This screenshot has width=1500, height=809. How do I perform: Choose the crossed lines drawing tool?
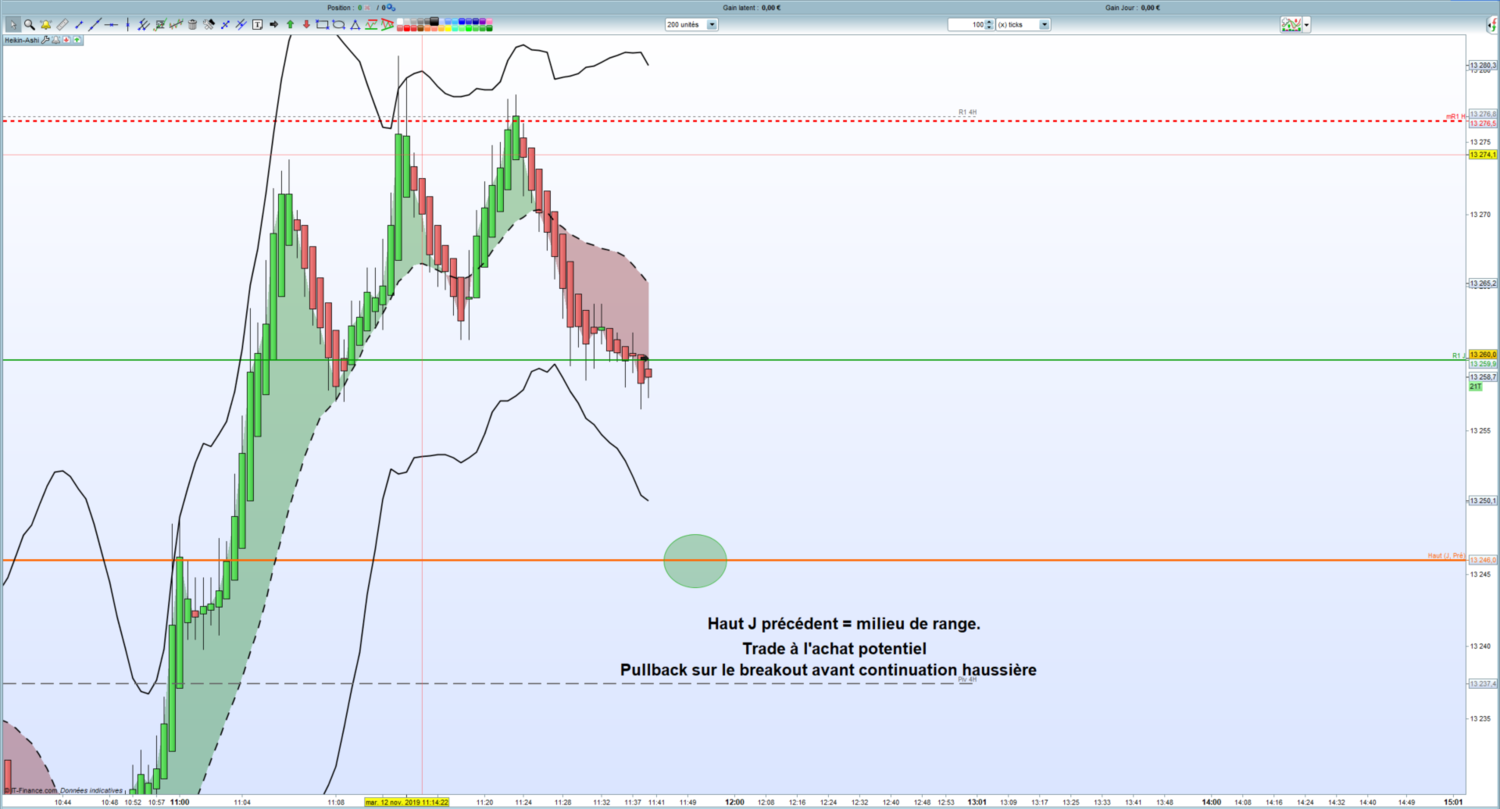tap(242, 24)
